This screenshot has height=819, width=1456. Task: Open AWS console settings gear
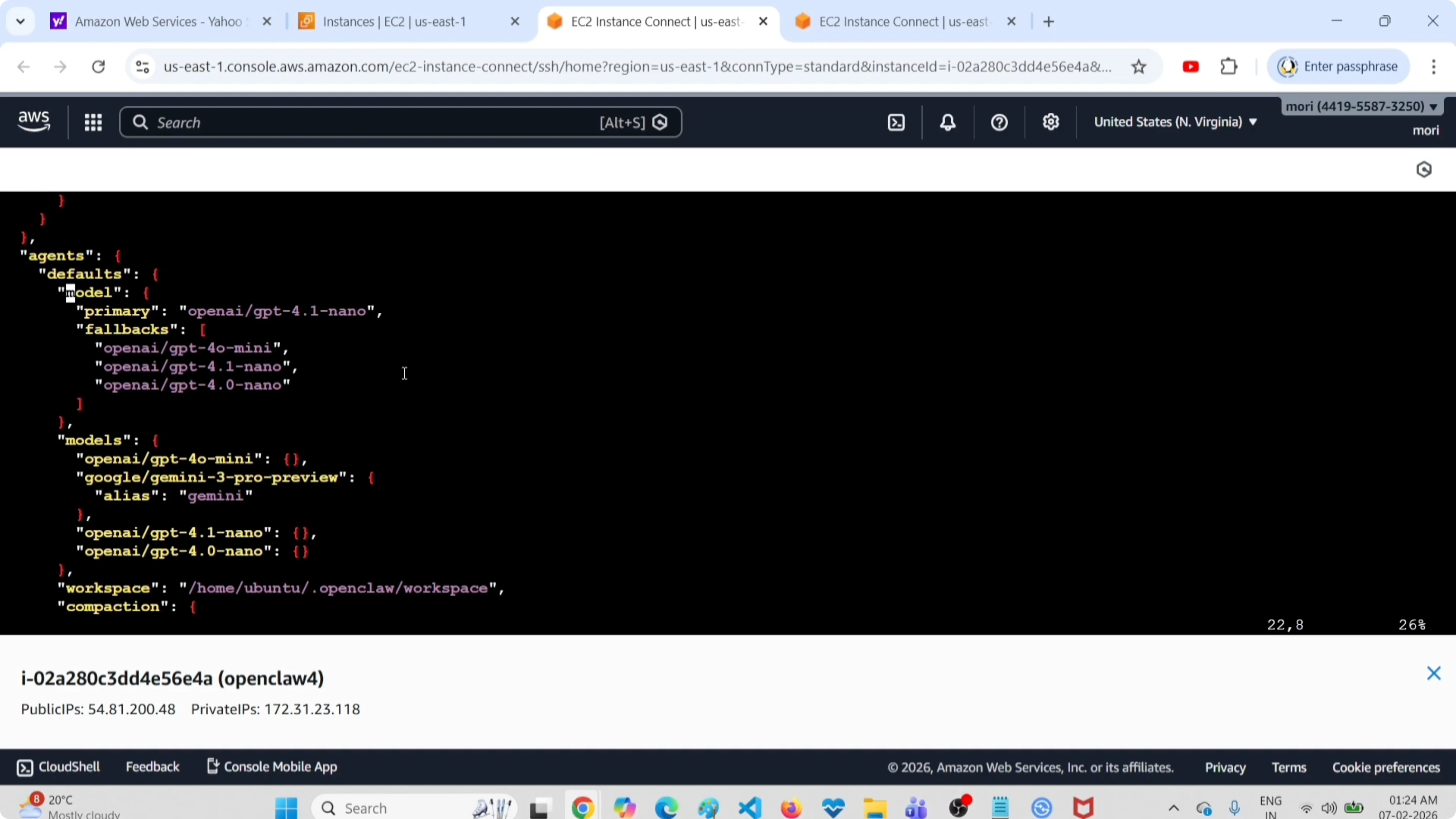[x=1050, y=122]
